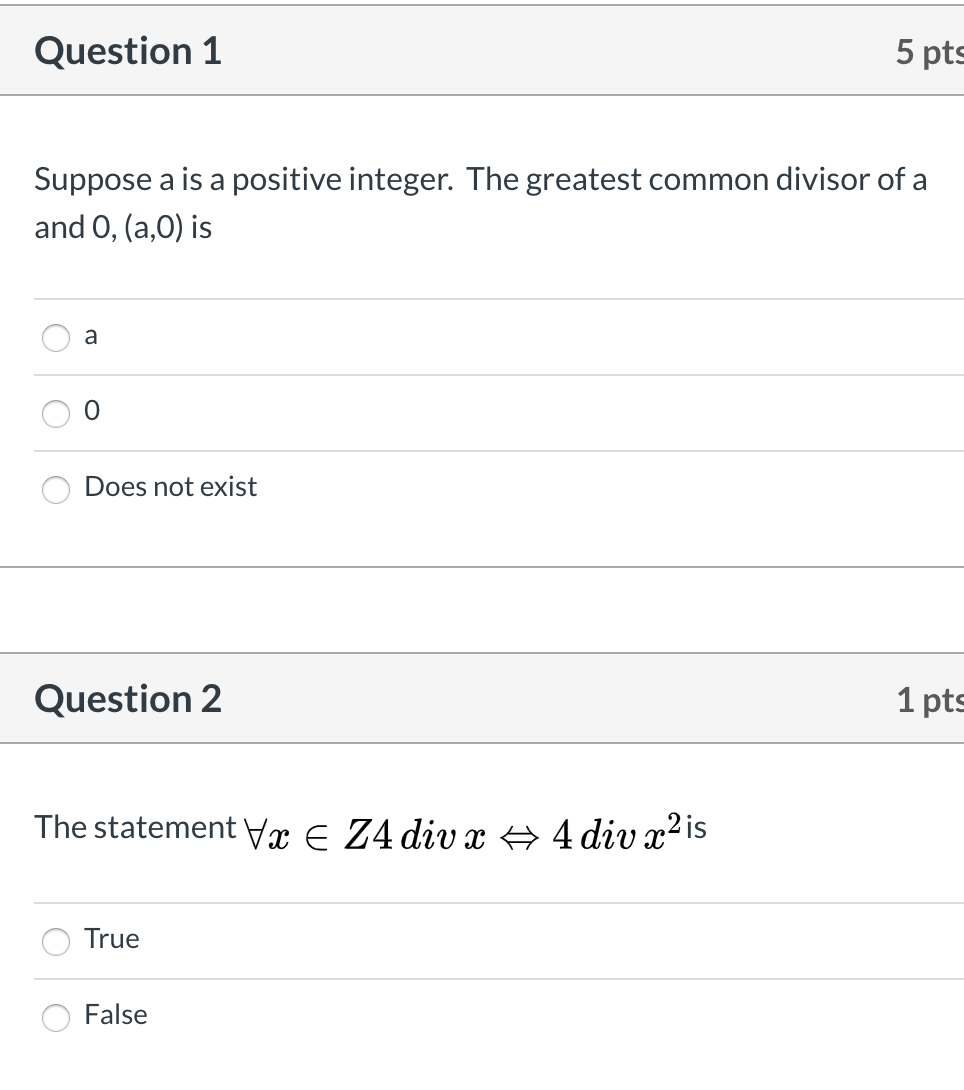Click the gray header bar of Question 1
This screenshot has width=964, height=1090.
500,51
